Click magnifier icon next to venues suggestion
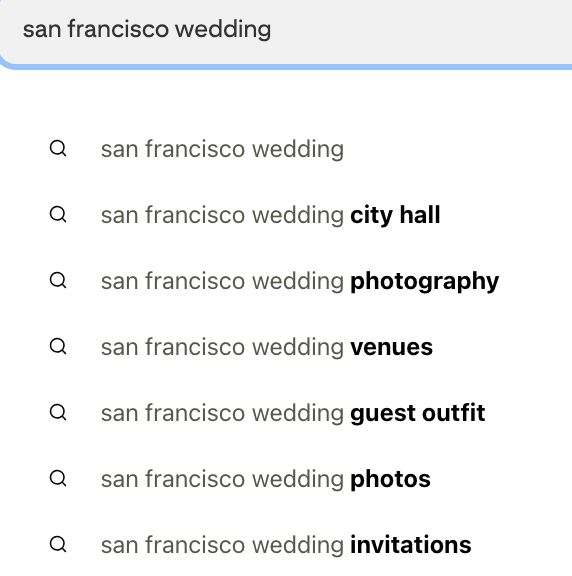Screen dimensions: 572x576 click(58, 347)
